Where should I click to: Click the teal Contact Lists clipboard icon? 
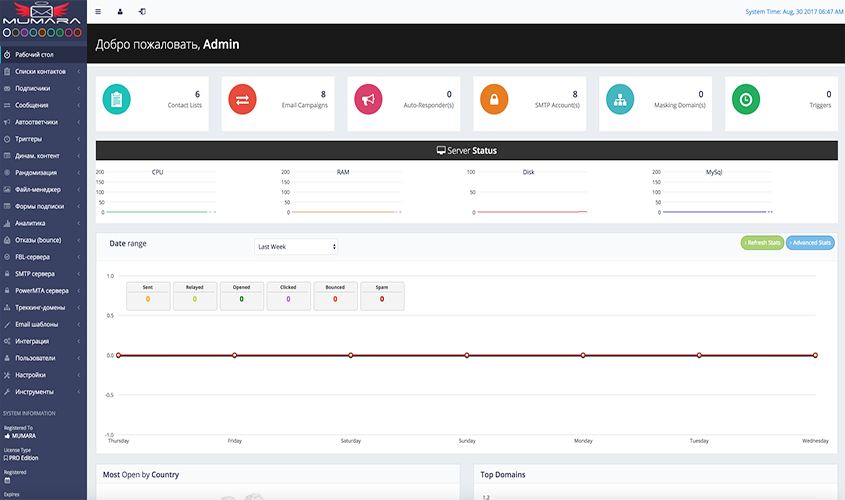point(117,99)
